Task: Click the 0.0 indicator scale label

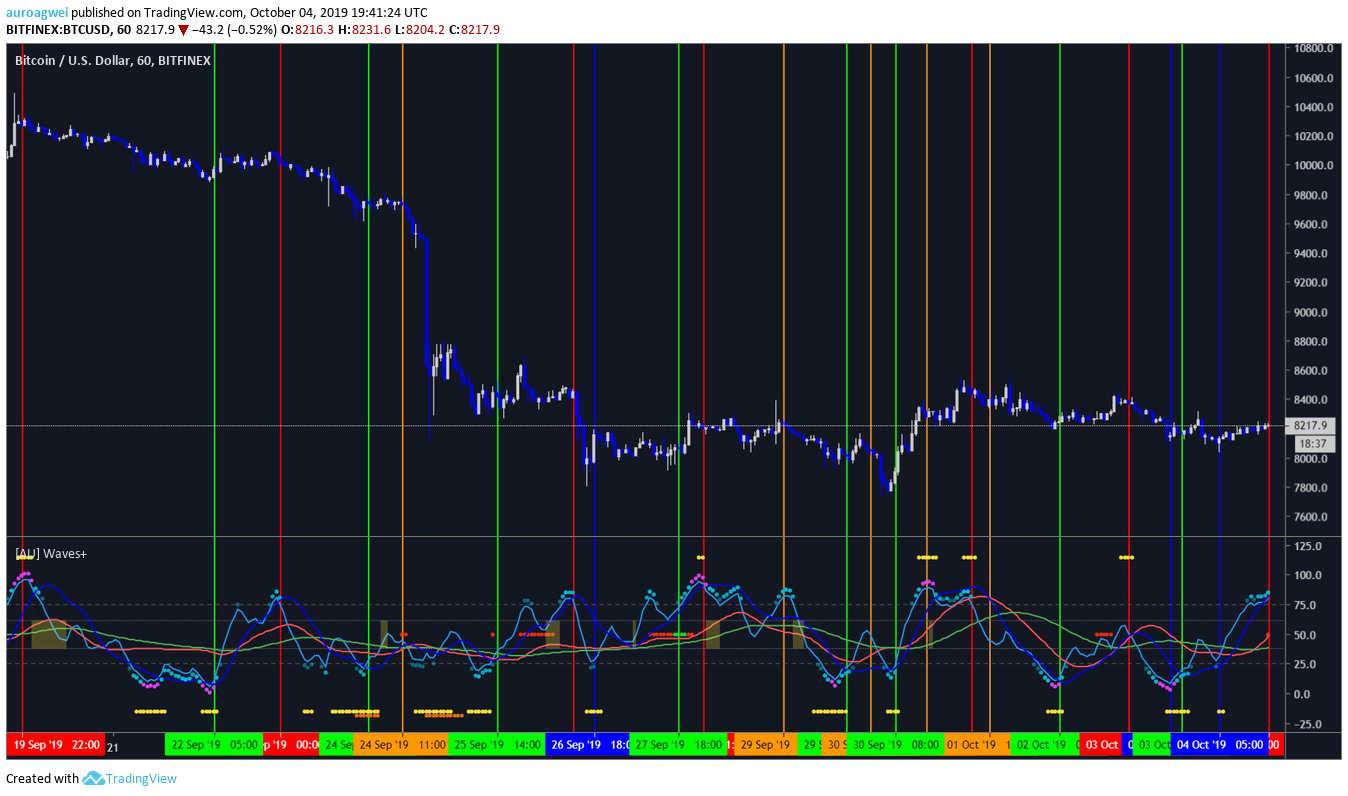Action: point(1302,694)
